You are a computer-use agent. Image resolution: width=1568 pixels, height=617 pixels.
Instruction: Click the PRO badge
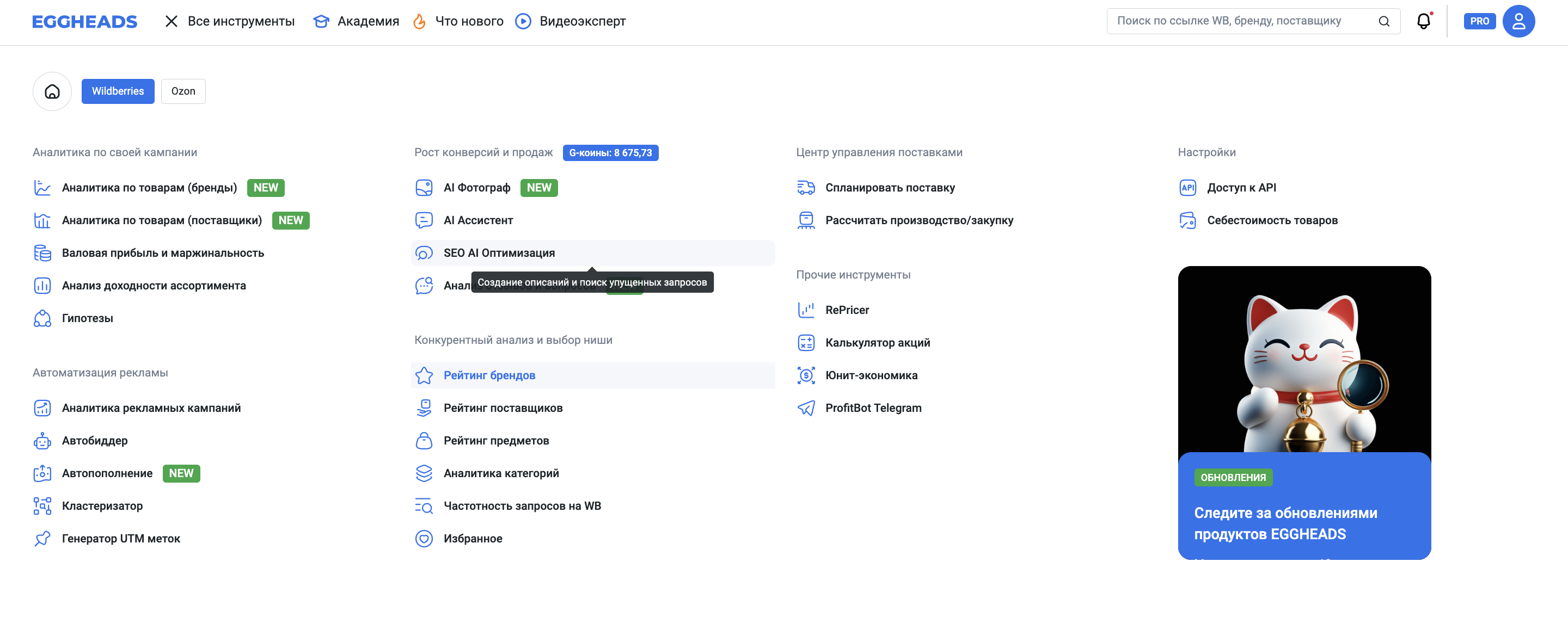pos(1479,21)
